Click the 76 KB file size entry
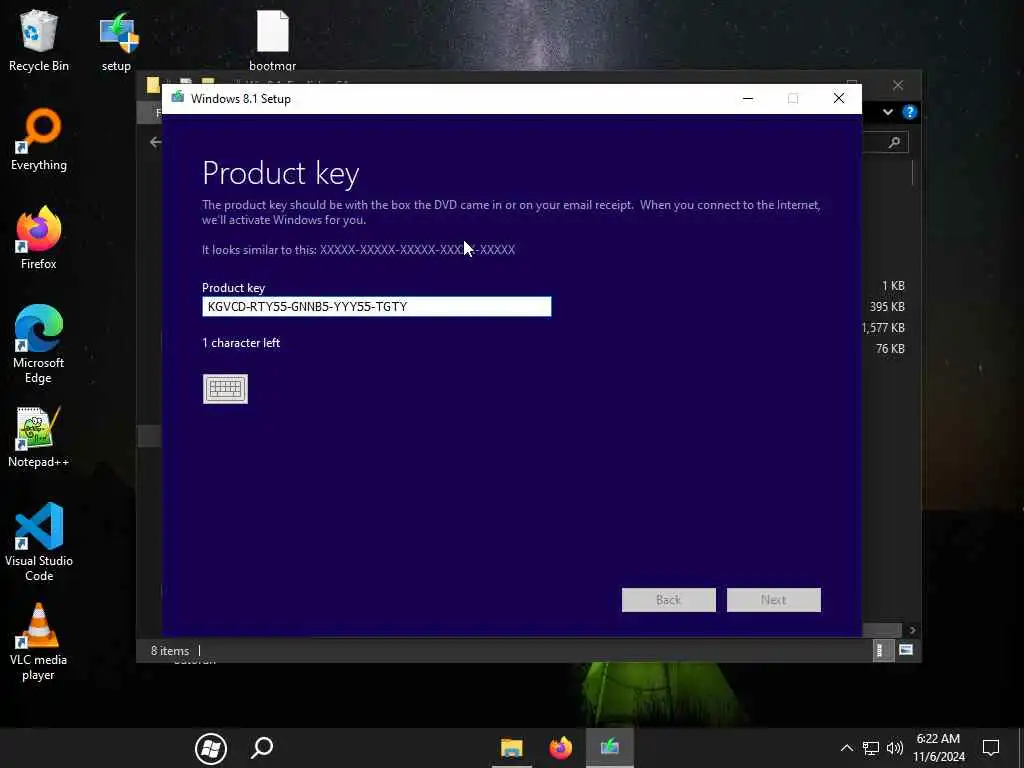Viewport: 1024px width, 768px height. pos(890,349)
